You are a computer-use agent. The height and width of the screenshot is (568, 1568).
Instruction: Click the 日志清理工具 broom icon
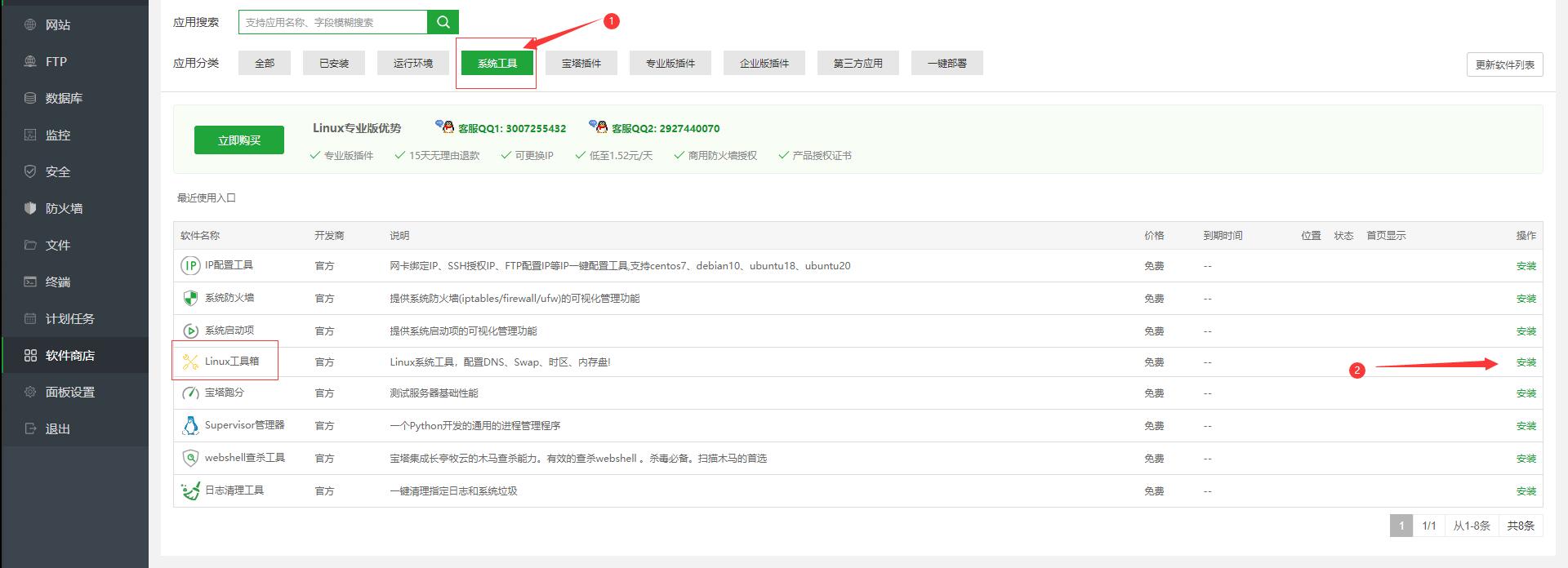[190, 490]
